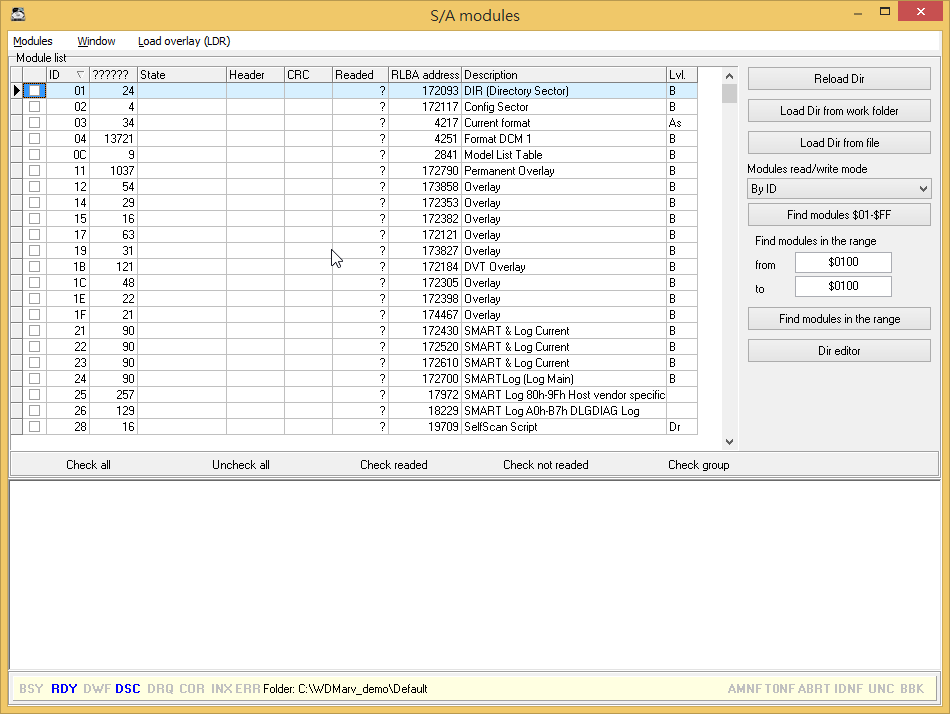Open the Load overlay (LDR) menu
This screenshot has width=950, height=714.
click(183, 41)
